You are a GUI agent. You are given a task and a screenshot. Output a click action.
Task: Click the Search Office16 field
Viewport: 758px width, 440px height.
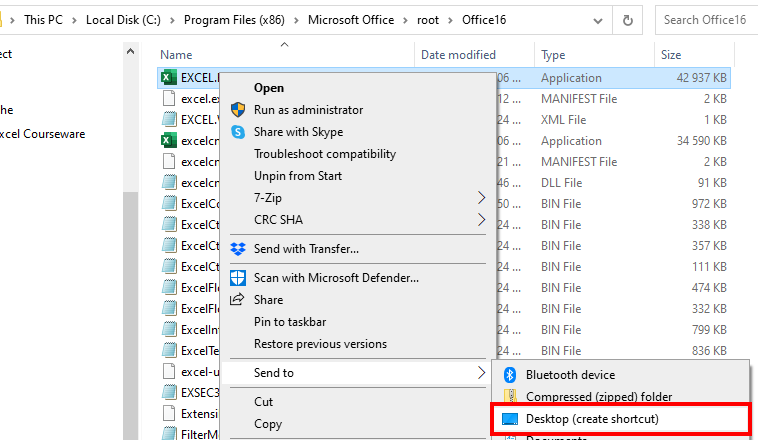pyautogui.click(x=706, y=19)
